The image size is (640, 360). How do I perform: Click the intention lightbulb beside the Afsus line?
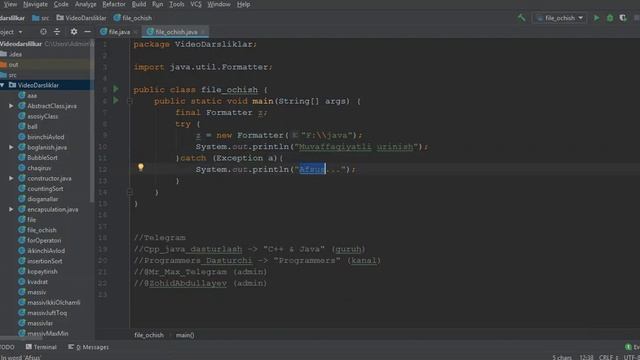tap(140, 167)
